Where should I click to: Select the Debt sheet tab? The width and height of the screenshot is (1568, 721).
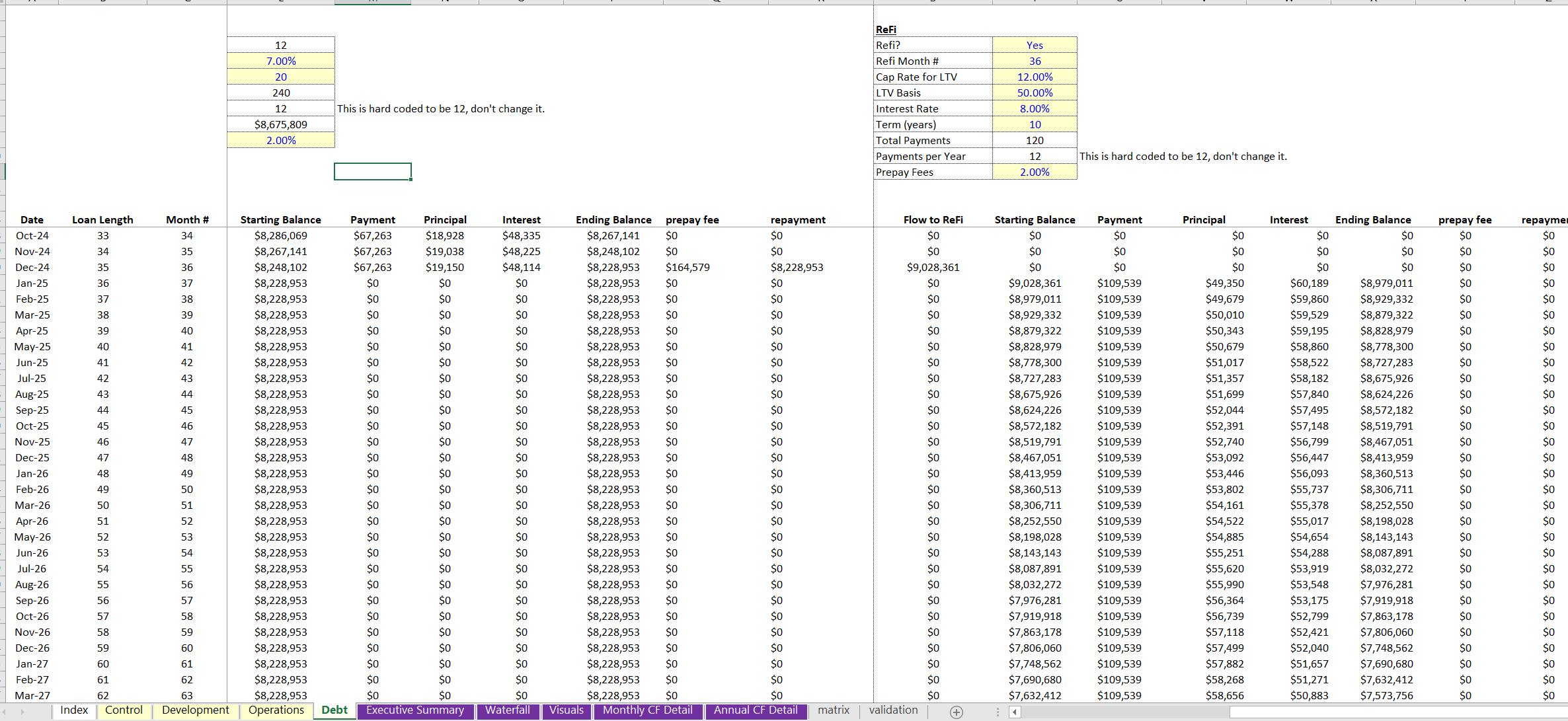coord(334,710)
